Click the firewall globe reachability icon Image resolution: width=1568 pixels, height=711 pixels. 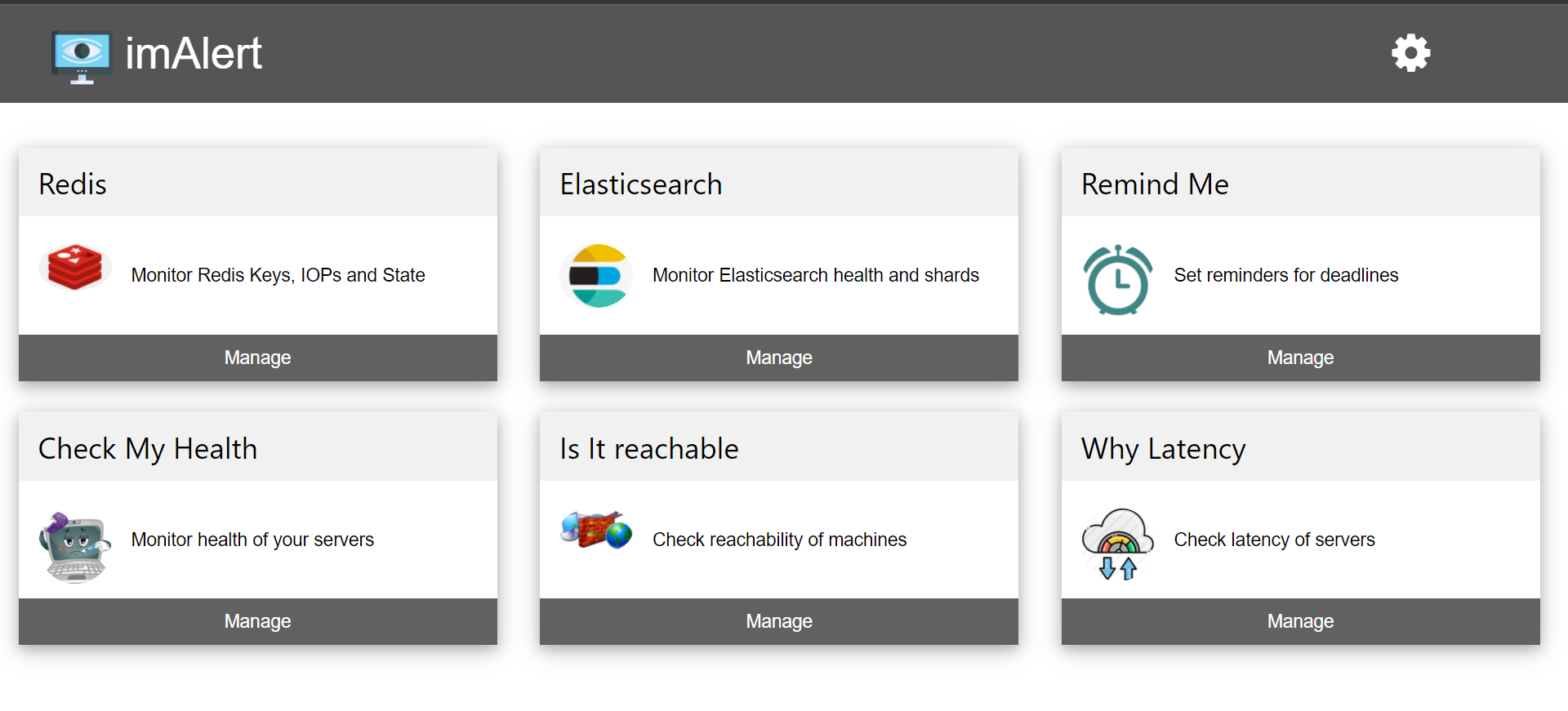pos(597,530)
